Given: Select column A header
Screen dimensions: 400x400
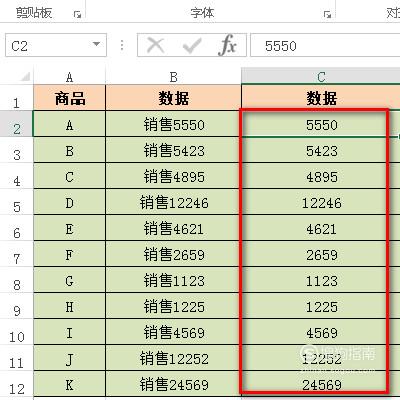Looking at the screenshot, I should 69,77.
